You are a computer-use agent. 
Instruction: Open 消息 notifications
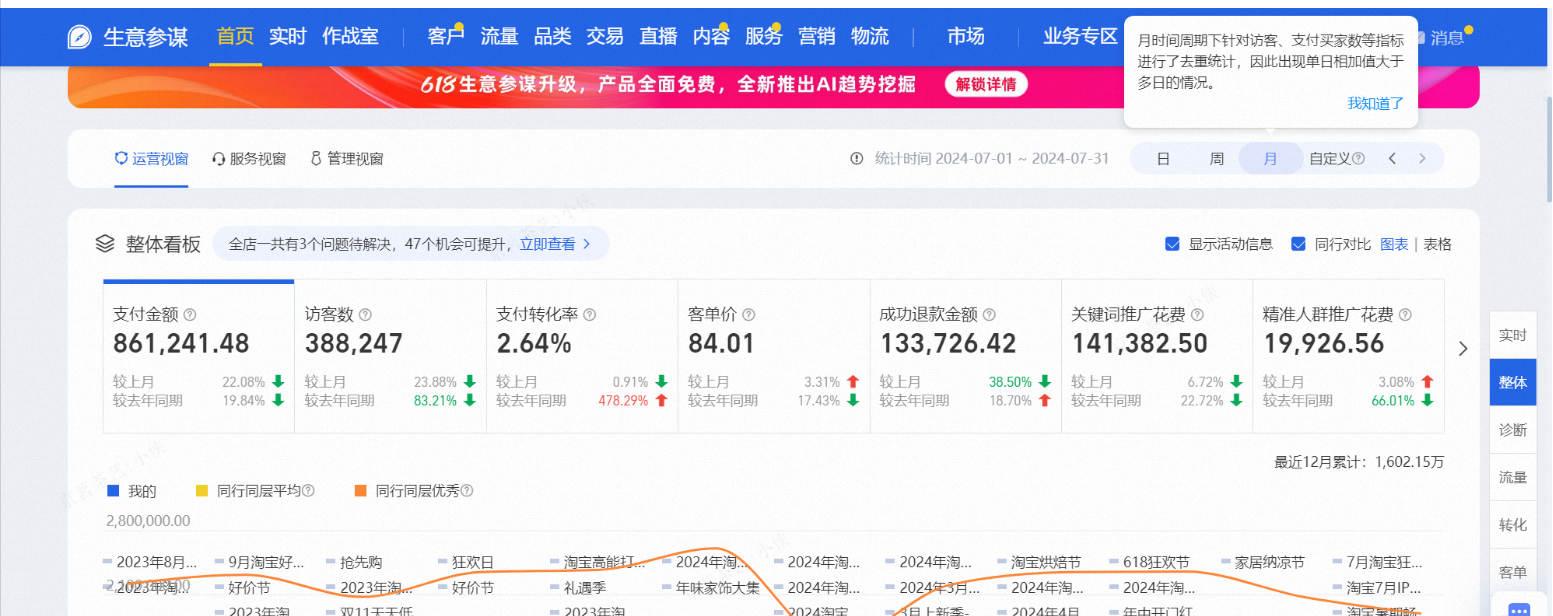click(1447, 38)
